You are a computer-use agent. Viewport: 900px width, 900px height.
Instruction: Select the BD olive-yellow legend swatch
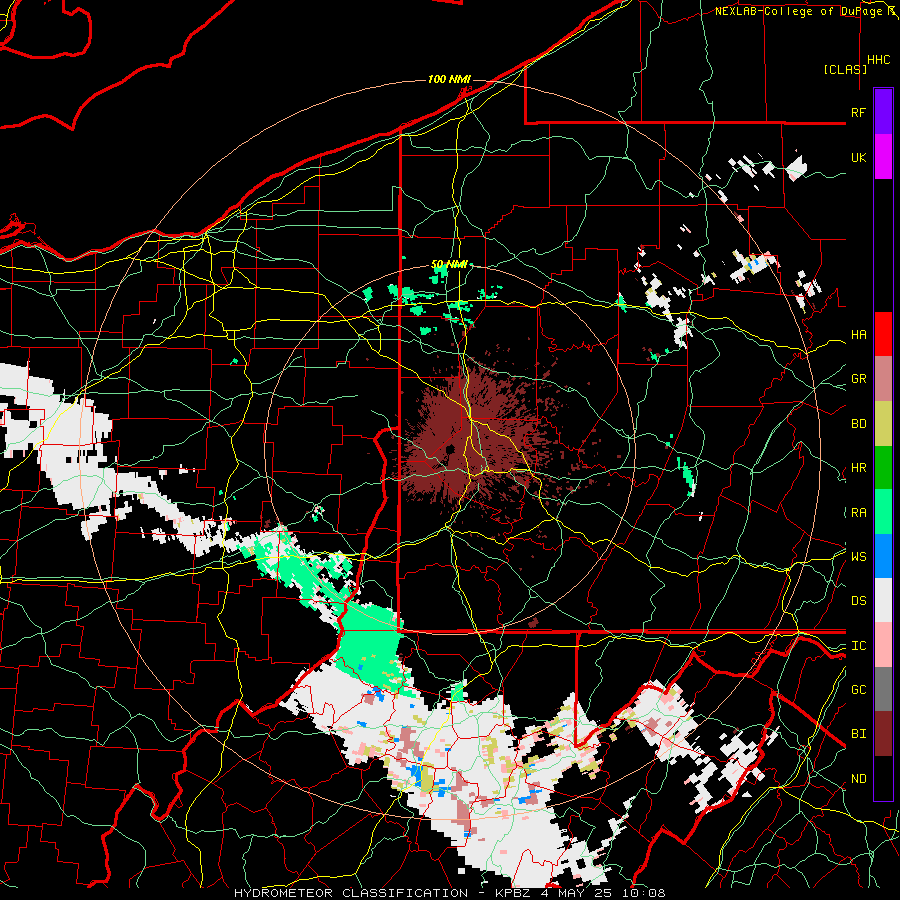(x=883, y=424)
